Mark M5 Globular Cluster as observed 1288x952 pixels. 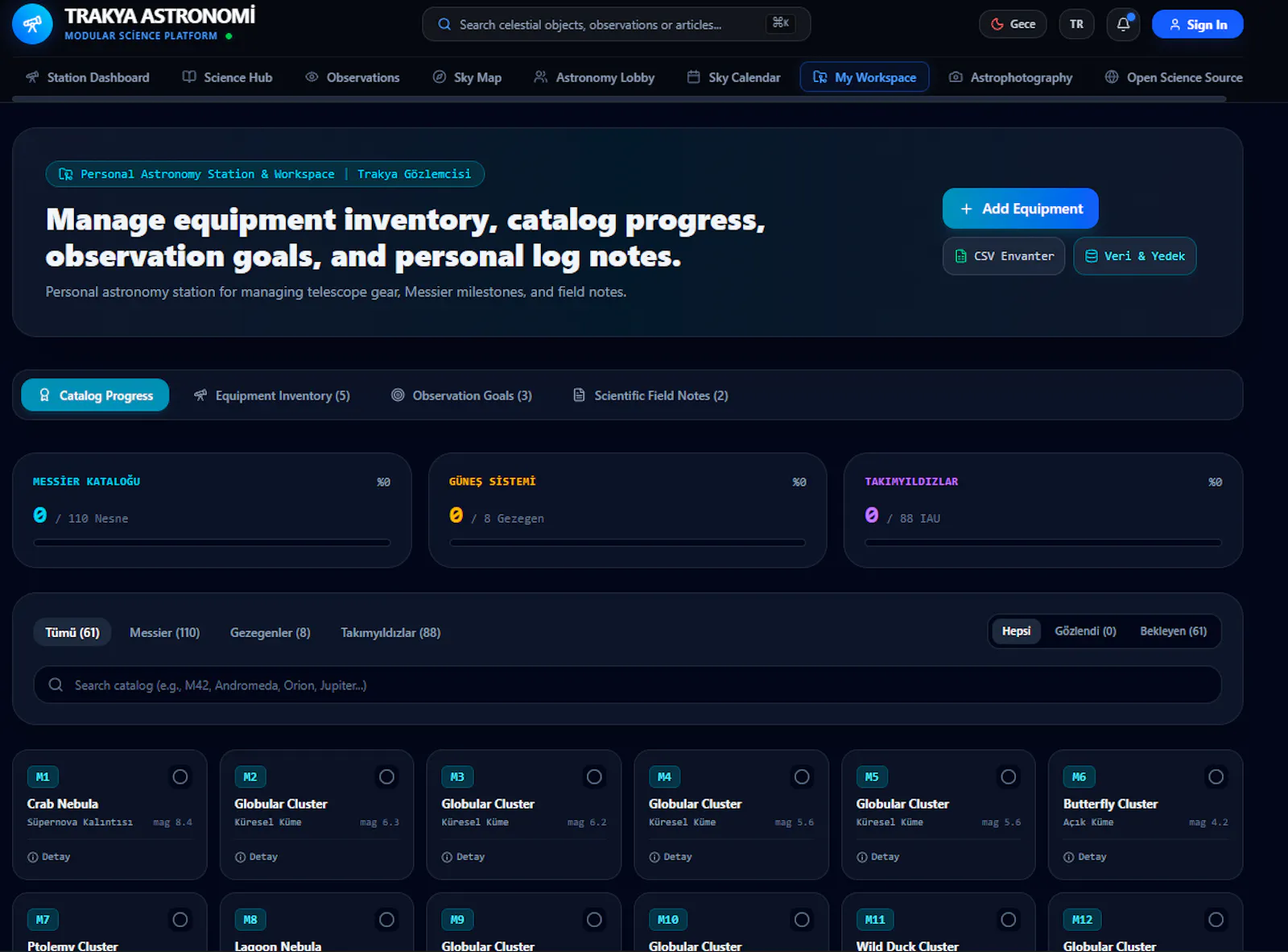[x=1009, y=777]
